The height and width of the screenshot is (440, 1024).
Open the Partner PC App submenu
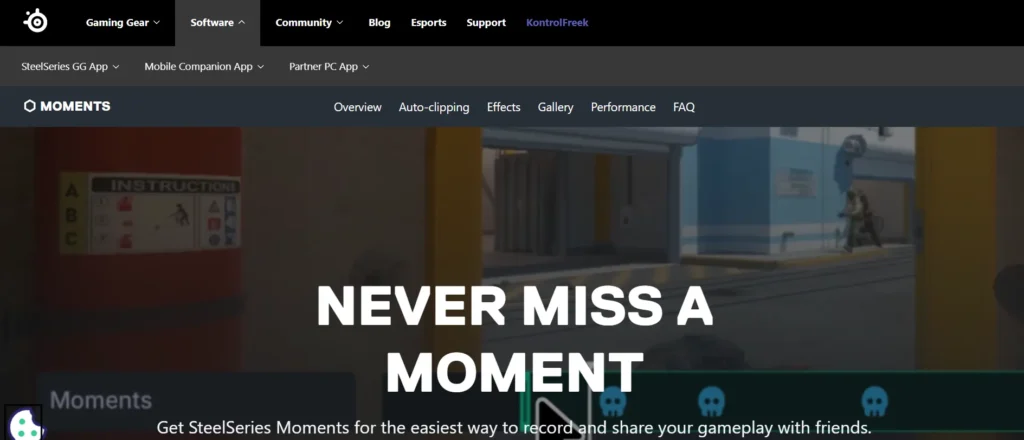[x=329, y=67]
